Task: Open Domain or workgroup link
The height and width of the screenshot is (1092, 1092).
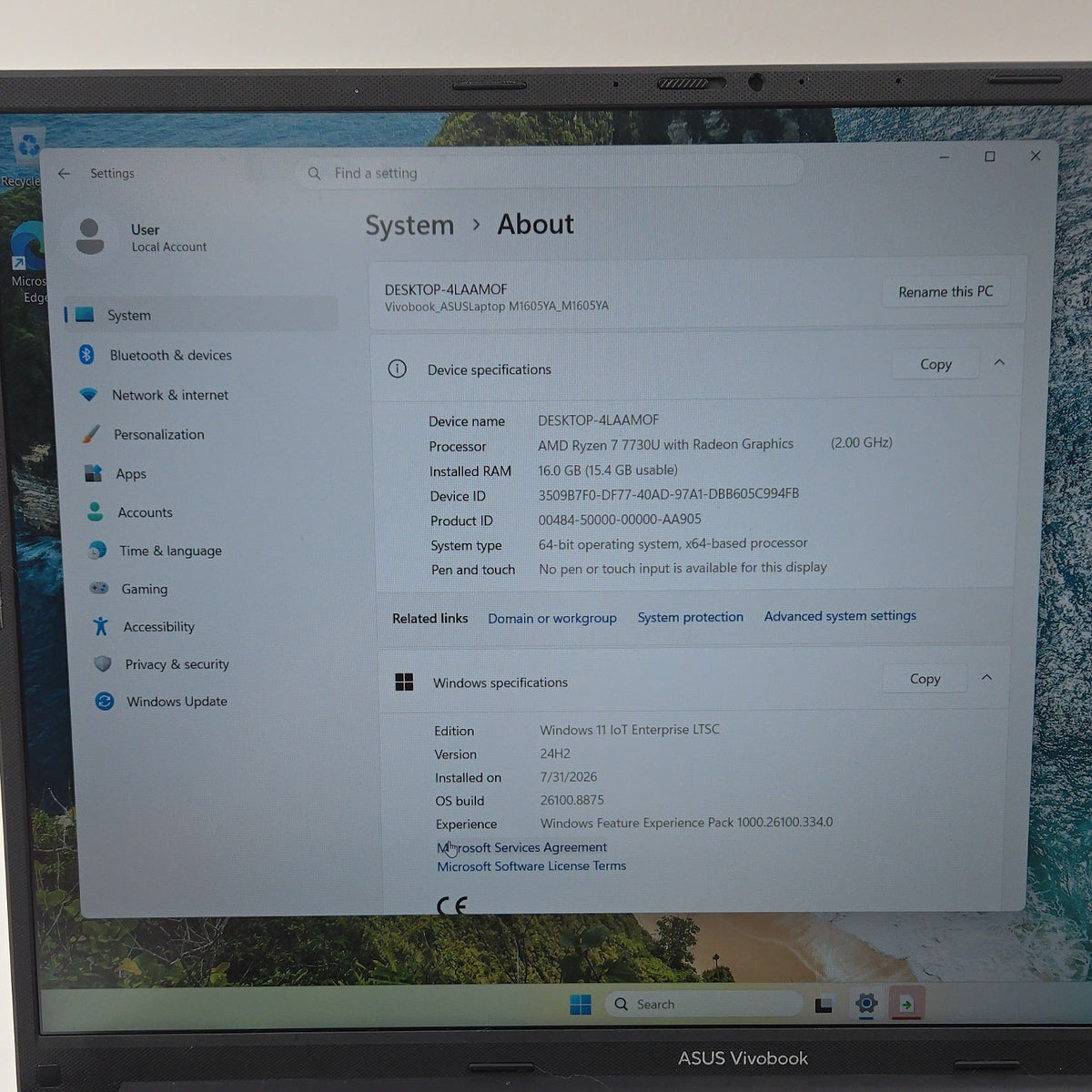Action: [x=551, y=618]
